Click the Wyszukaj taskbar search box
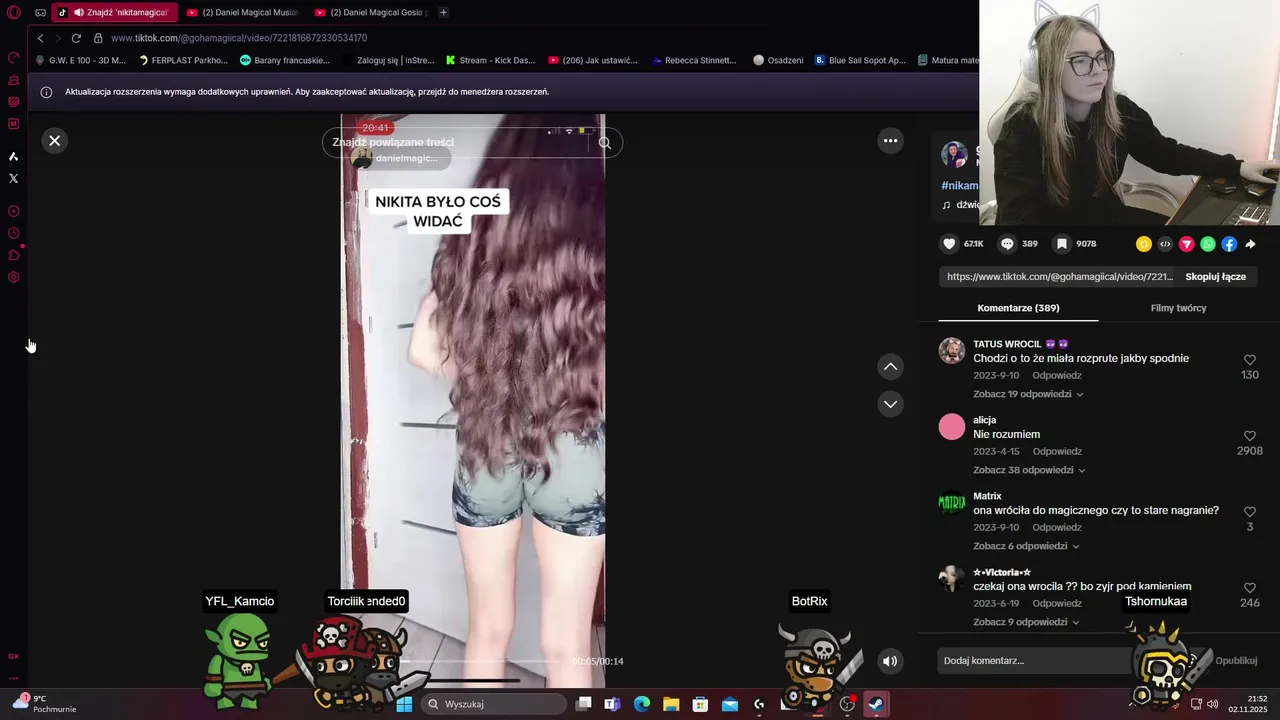 (494, 704)
